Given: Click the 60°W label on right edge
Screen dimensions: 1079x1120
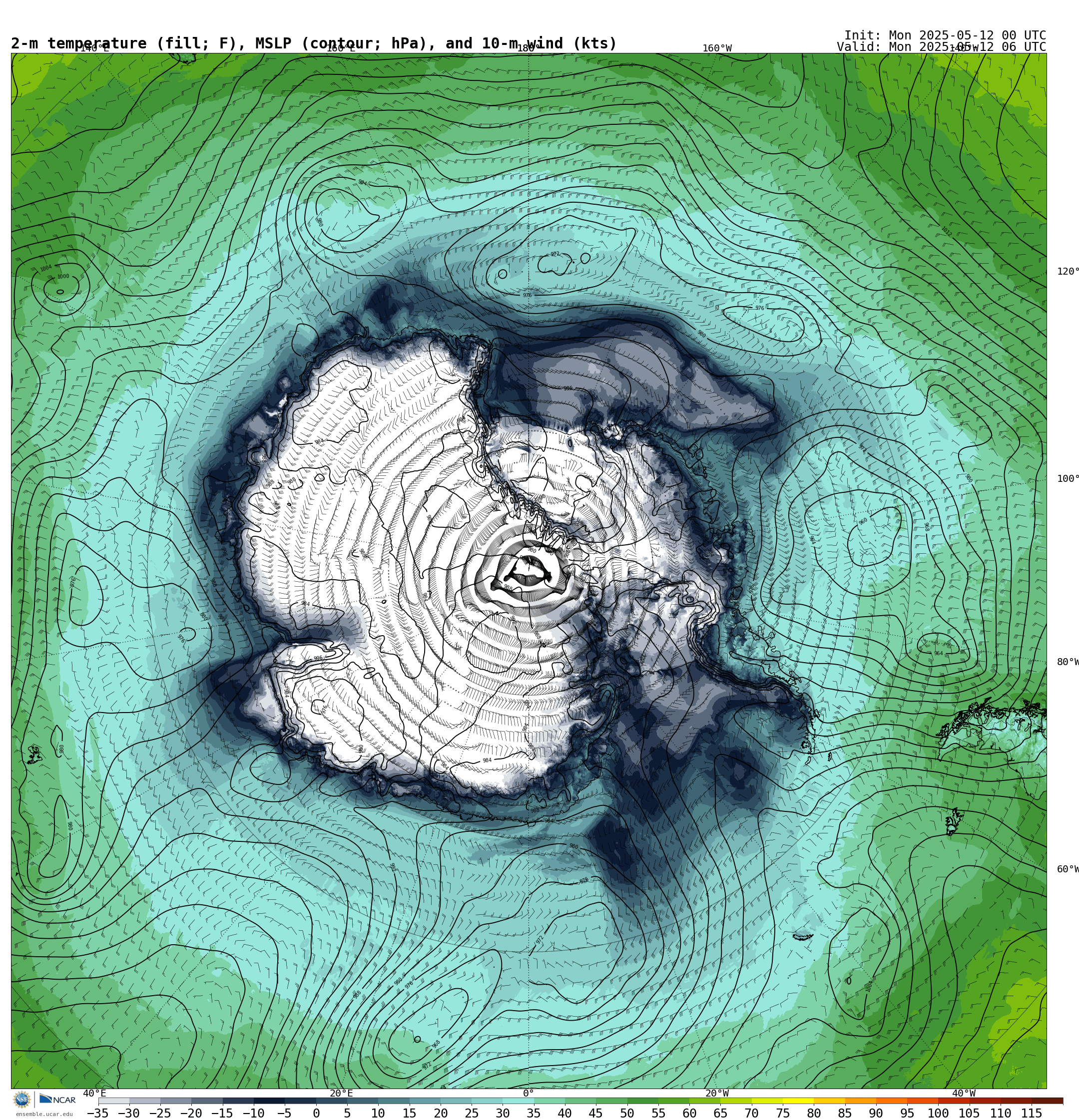Looking at the screenshot, I should point(1068,869).
